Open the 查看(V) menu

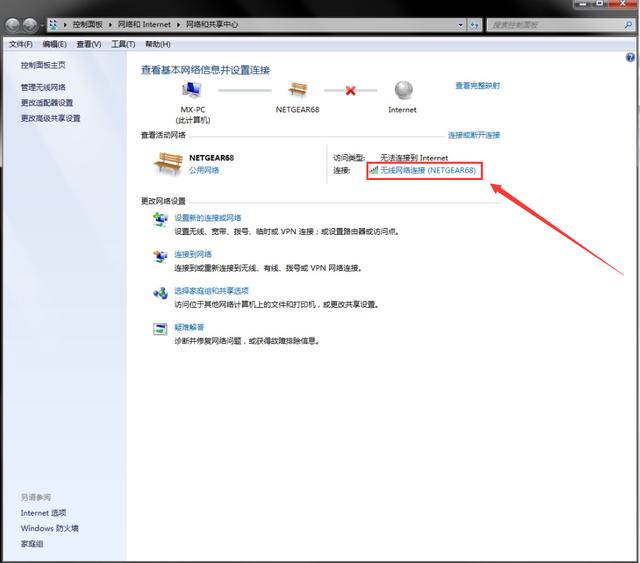tap(89, 44)
